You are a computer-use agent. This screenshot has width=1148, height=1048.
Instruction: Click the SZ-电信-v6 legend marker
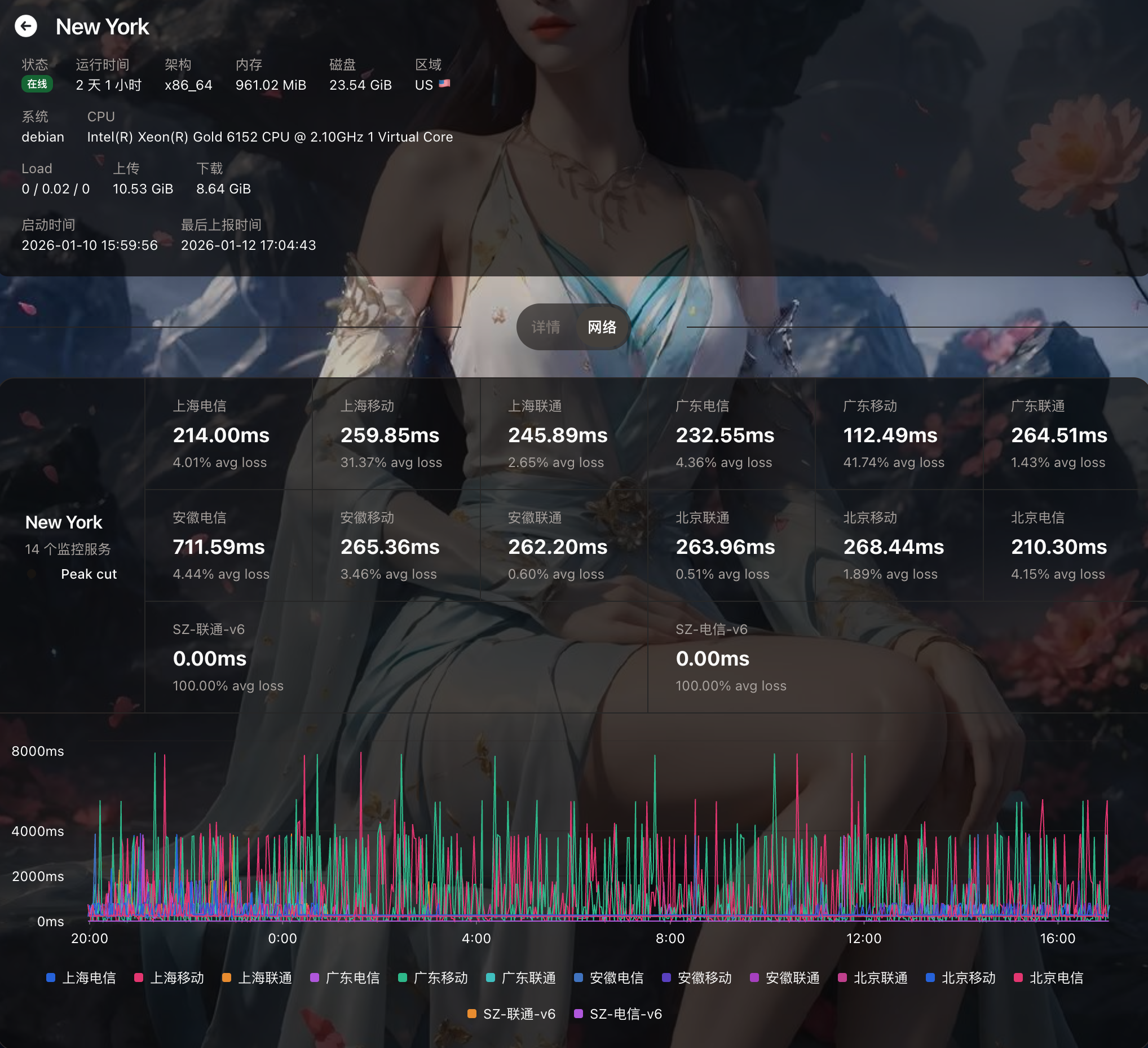coord(578,1014)
